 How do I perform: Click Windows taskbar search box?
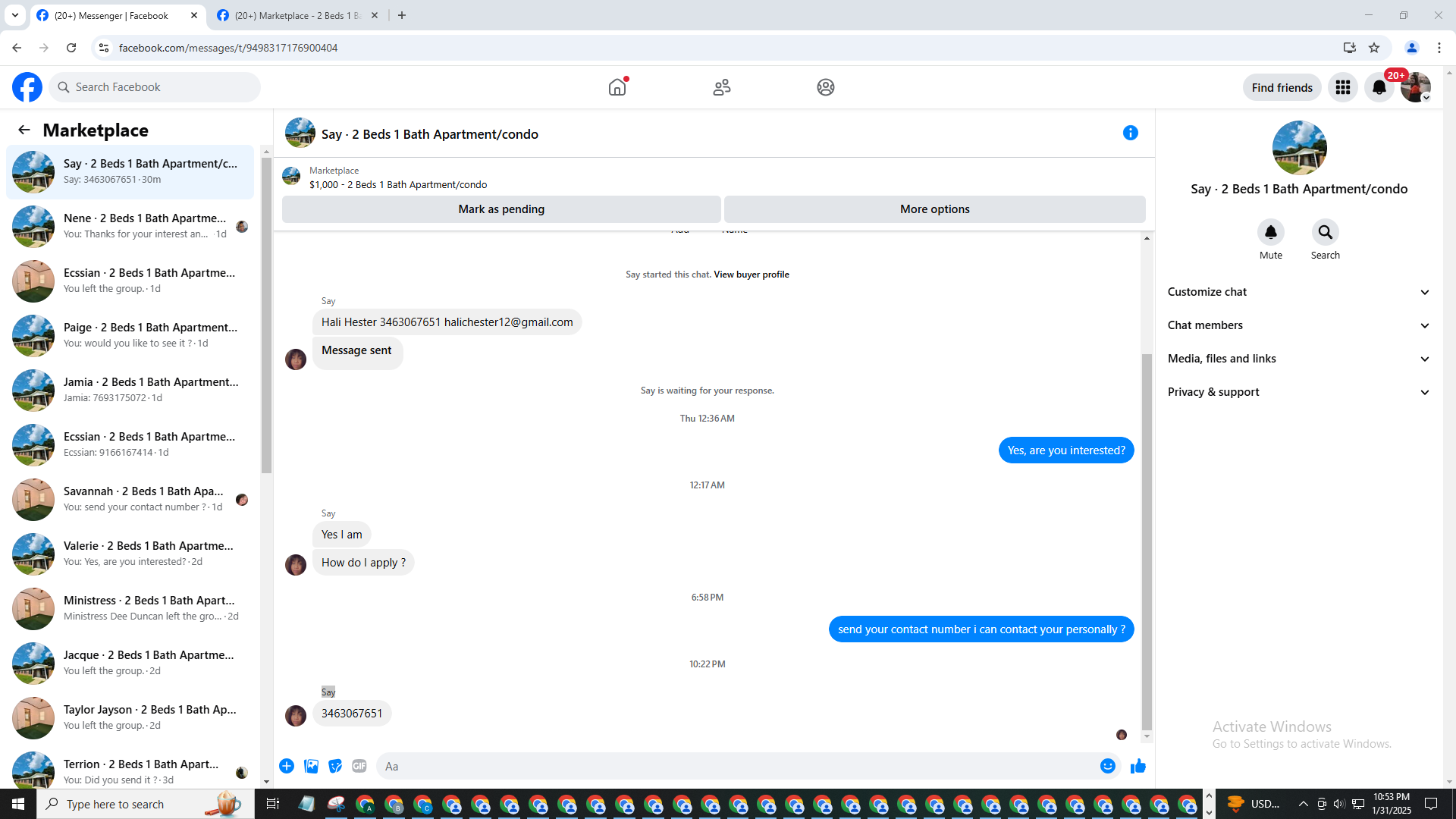[146, 804]
